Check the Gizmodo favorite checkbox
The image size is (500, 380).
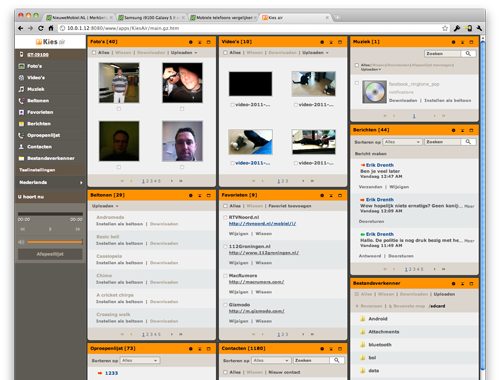point(225,305)
